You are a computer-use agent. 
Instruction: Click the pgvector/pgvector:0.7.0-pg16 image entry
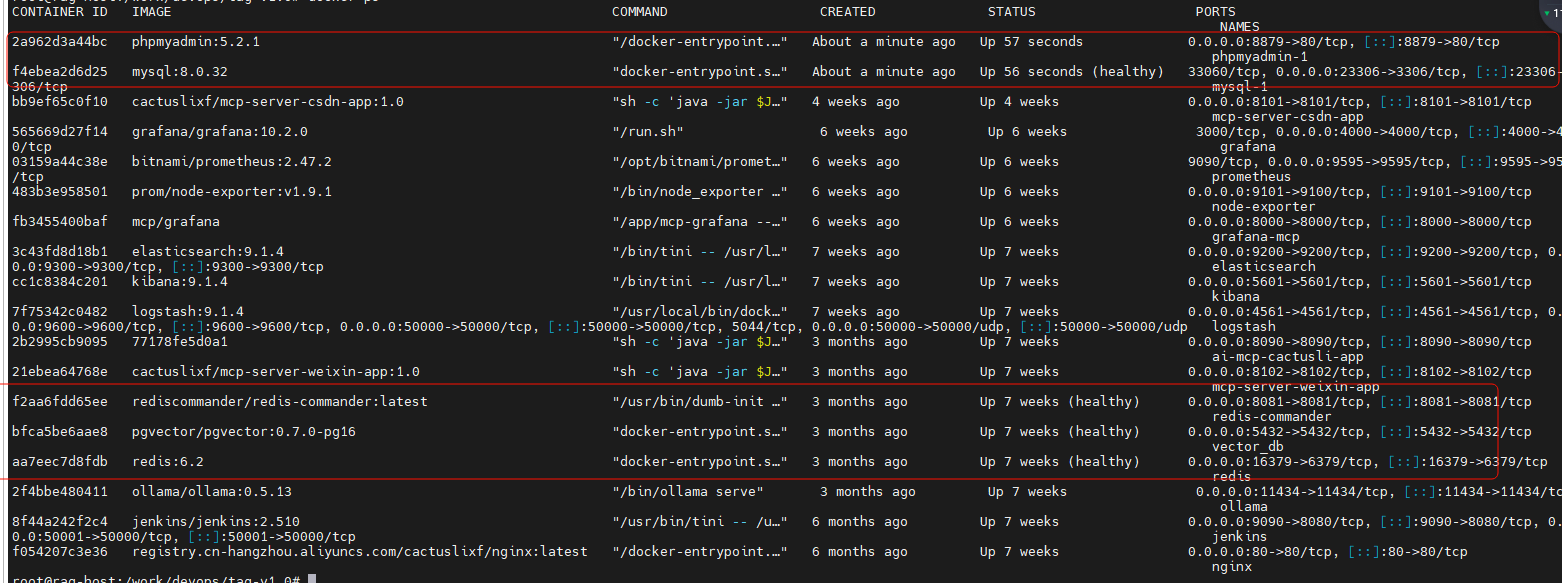[243, 432]
